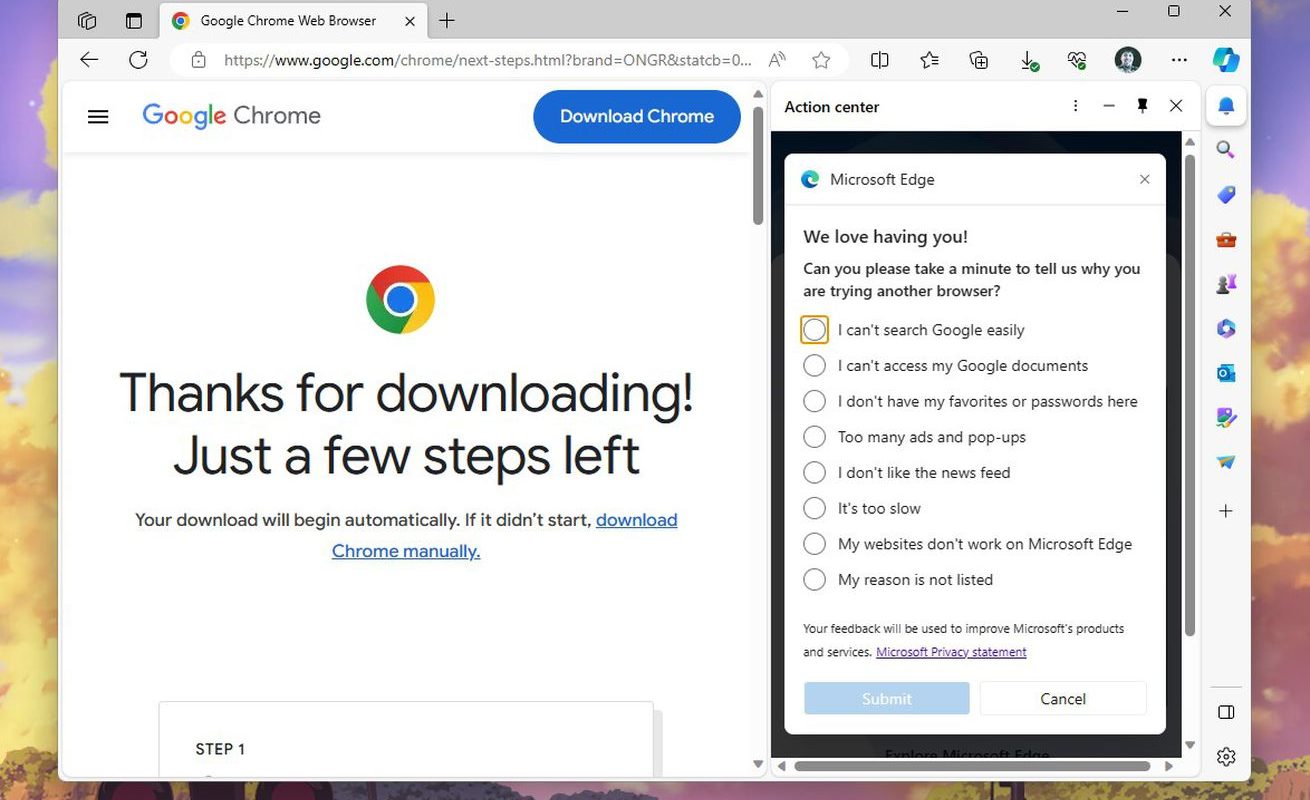This screenshot has height=800, width=1310.
Task: Click the Download Chrome button
Action: 637,117
